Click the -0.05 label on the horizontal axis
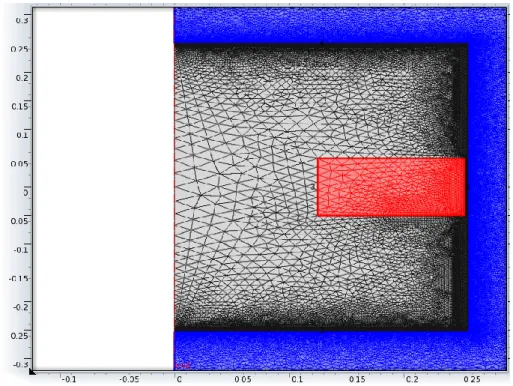Viewport: 513px width, 386px height. 129,379
